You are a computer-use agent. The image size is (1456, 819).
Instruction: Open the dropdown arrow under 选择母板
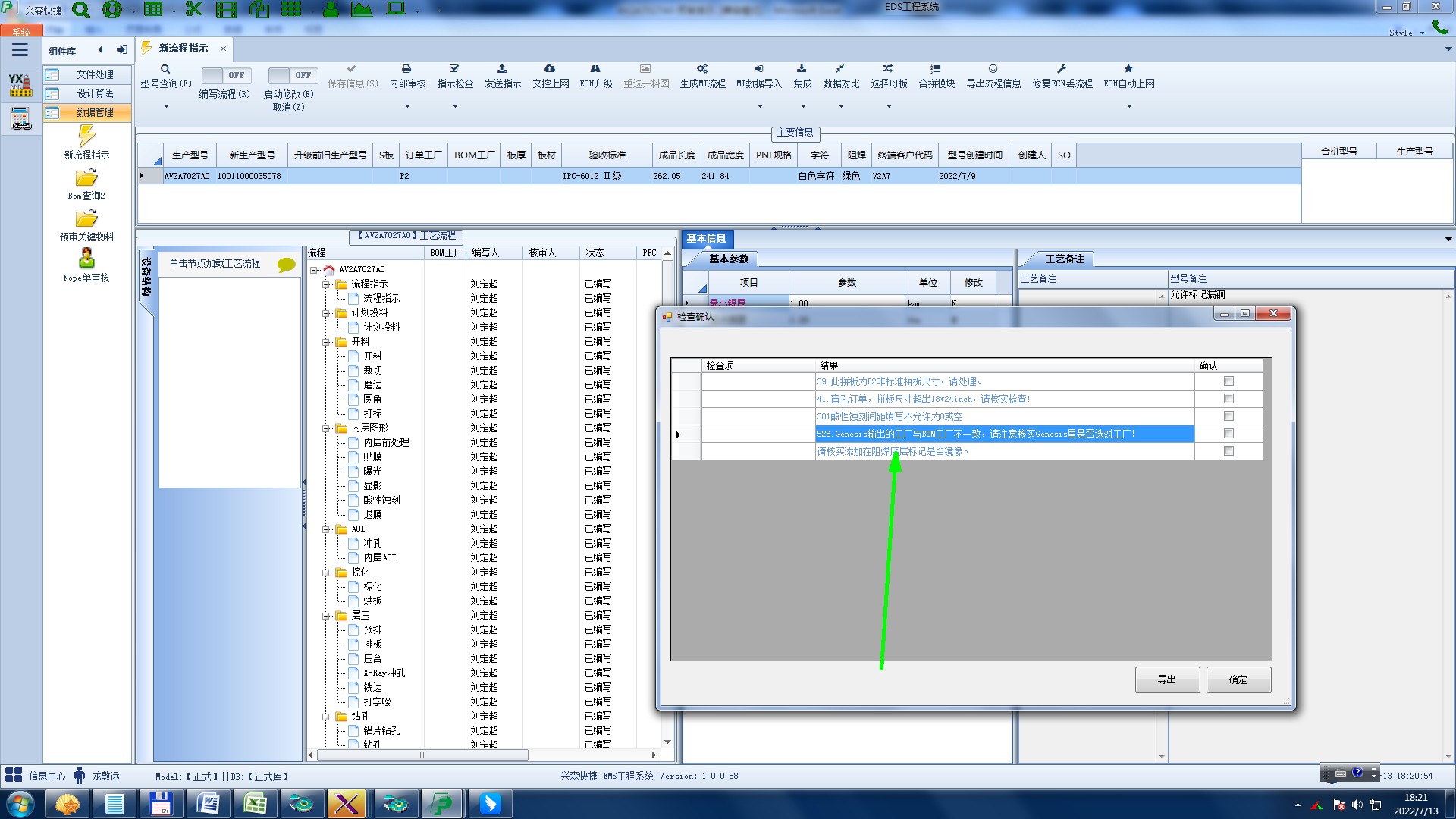click(889, 107)
